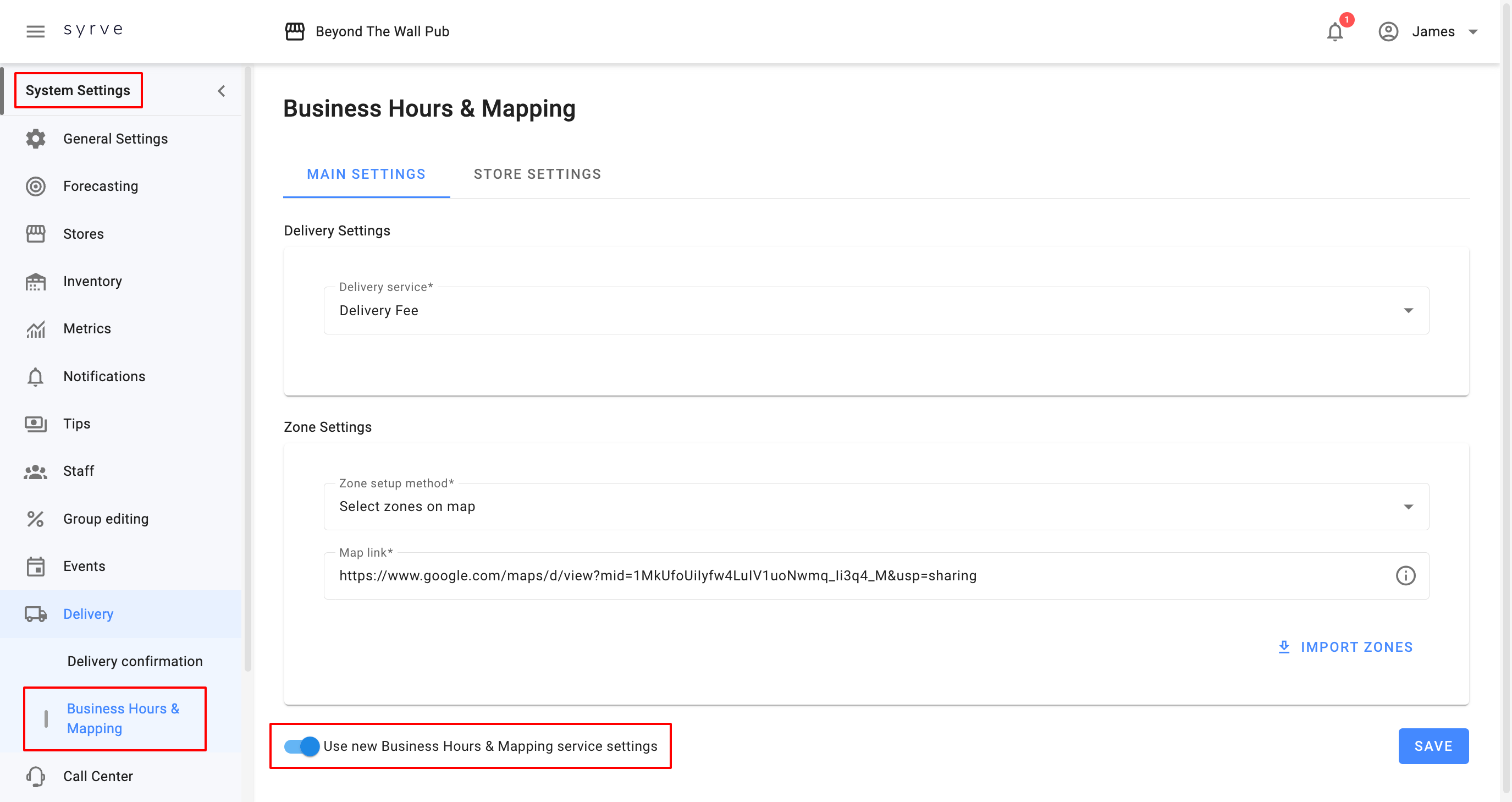Screen dimensions: 1512x802
Task: Open the hamburger main menu icon
Action: tap(35, 31)
